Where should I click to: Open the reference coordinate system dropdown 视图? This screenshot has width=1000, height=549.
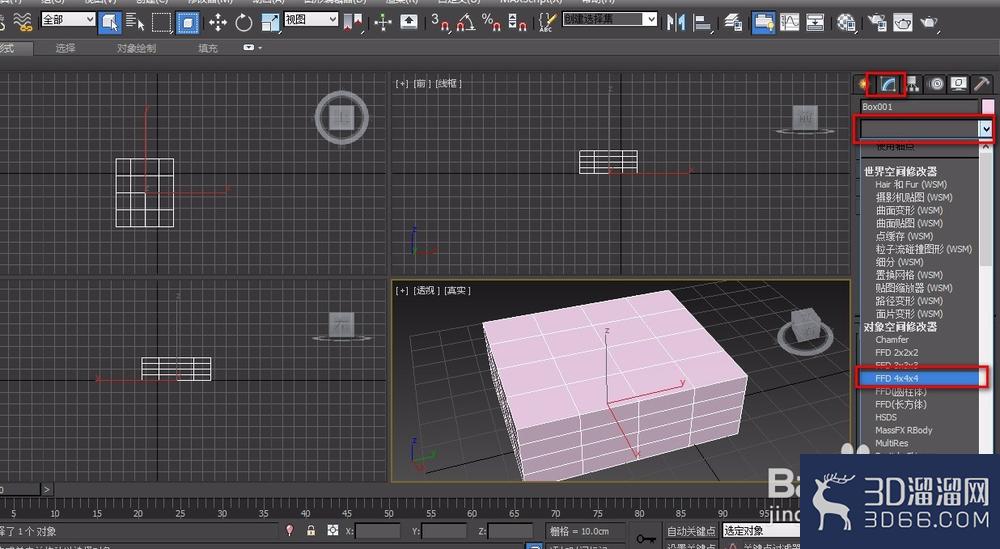coord(311,20)
